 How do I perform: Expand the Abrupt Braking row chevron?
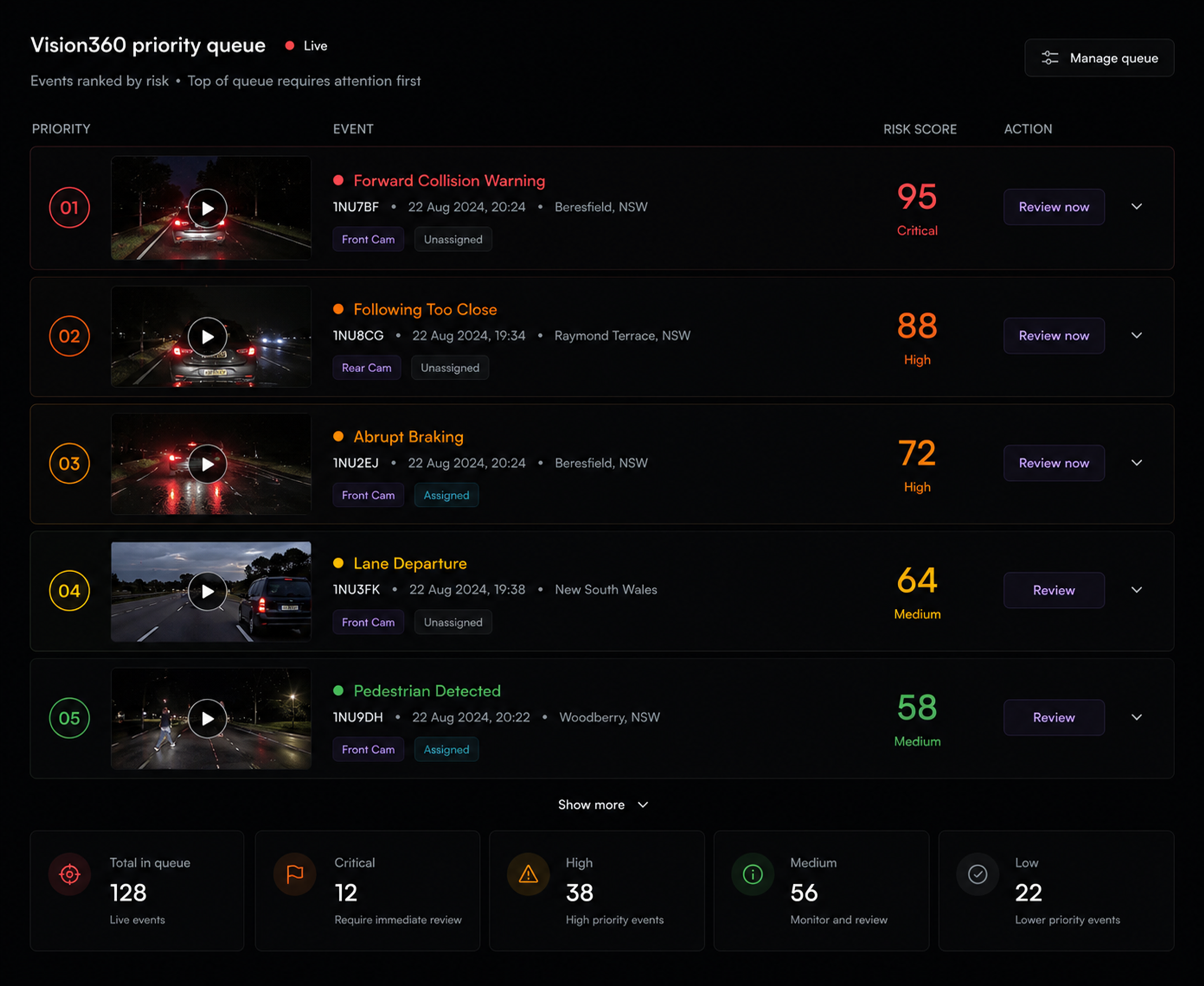click(x=1136, y=463)
